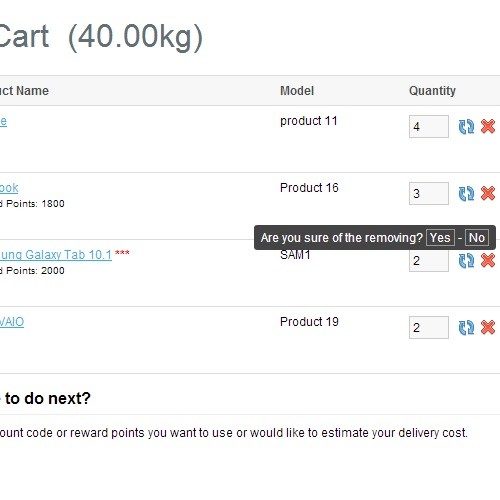Delete Product 16 with red cross icon
The height and width of the screenshot is (500, 500).
pyautogui.click(x=488, y=193)
